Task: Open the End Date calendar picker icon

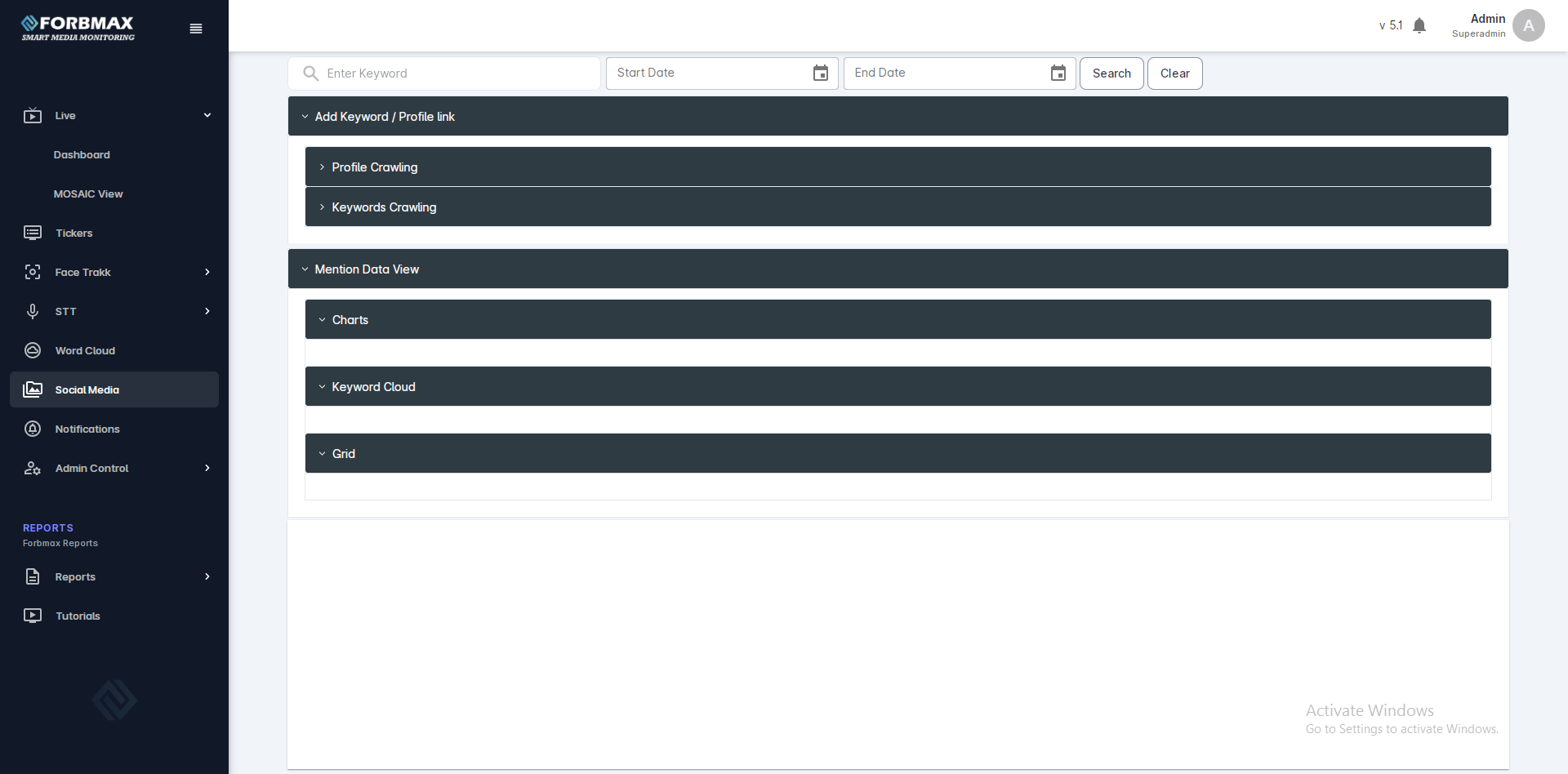Action: coord(1058,73)
